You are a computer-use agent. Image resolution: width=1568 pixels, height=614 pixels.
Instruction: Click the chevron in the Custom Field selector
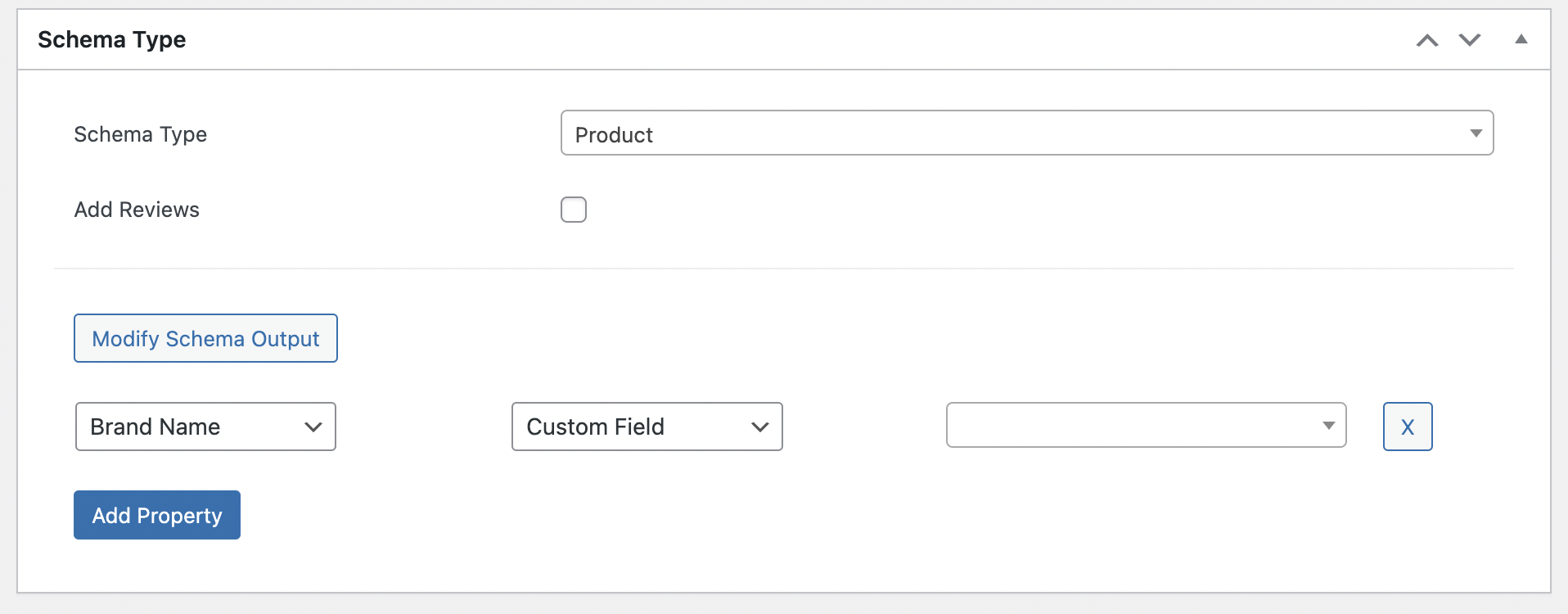point(759,427)
